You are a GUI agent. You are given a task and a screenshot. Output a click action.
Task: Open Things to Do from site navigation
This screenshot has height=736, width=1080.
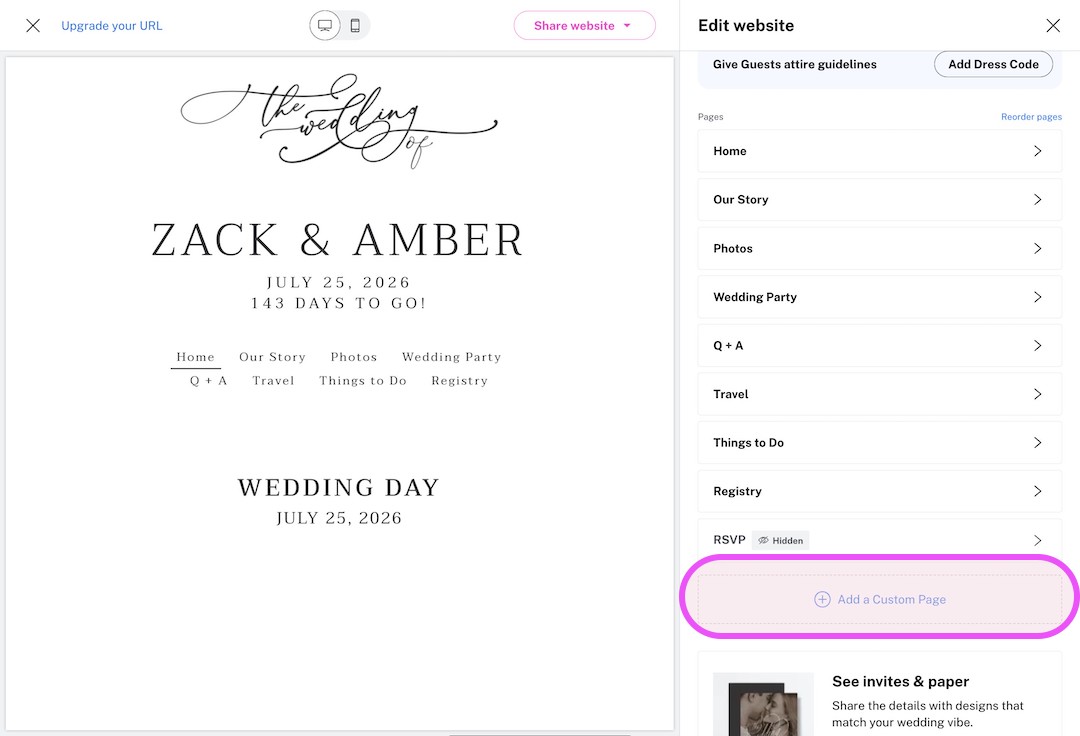pyautogui.click(x=362, y=380)
